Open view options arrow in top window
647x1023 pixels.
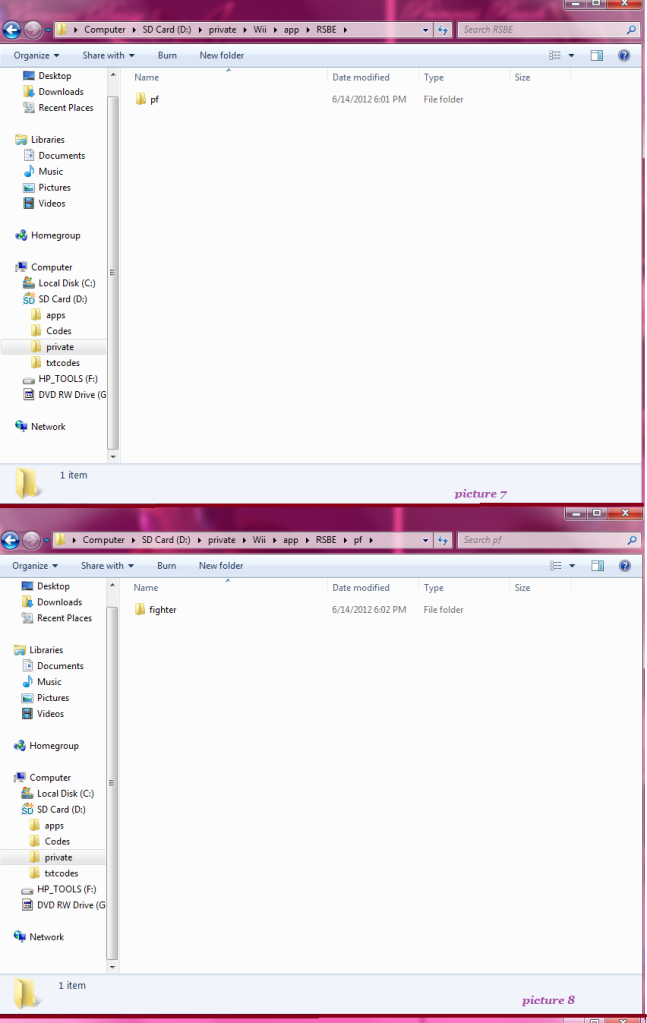click(x=571, y=55)
